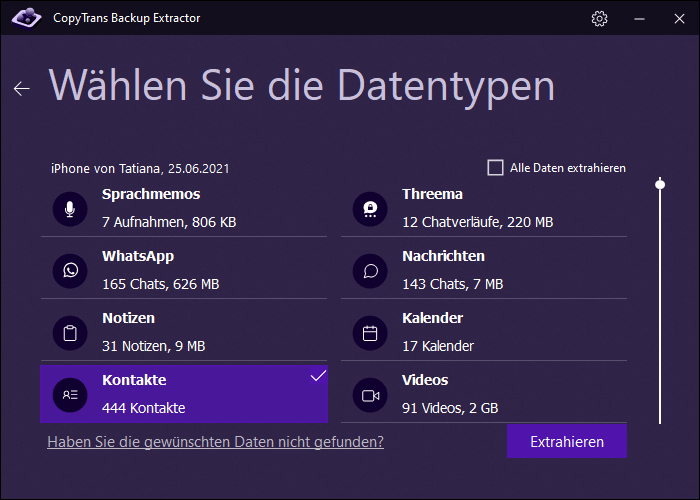Select the Videos data type title

[x=425, y=380]
